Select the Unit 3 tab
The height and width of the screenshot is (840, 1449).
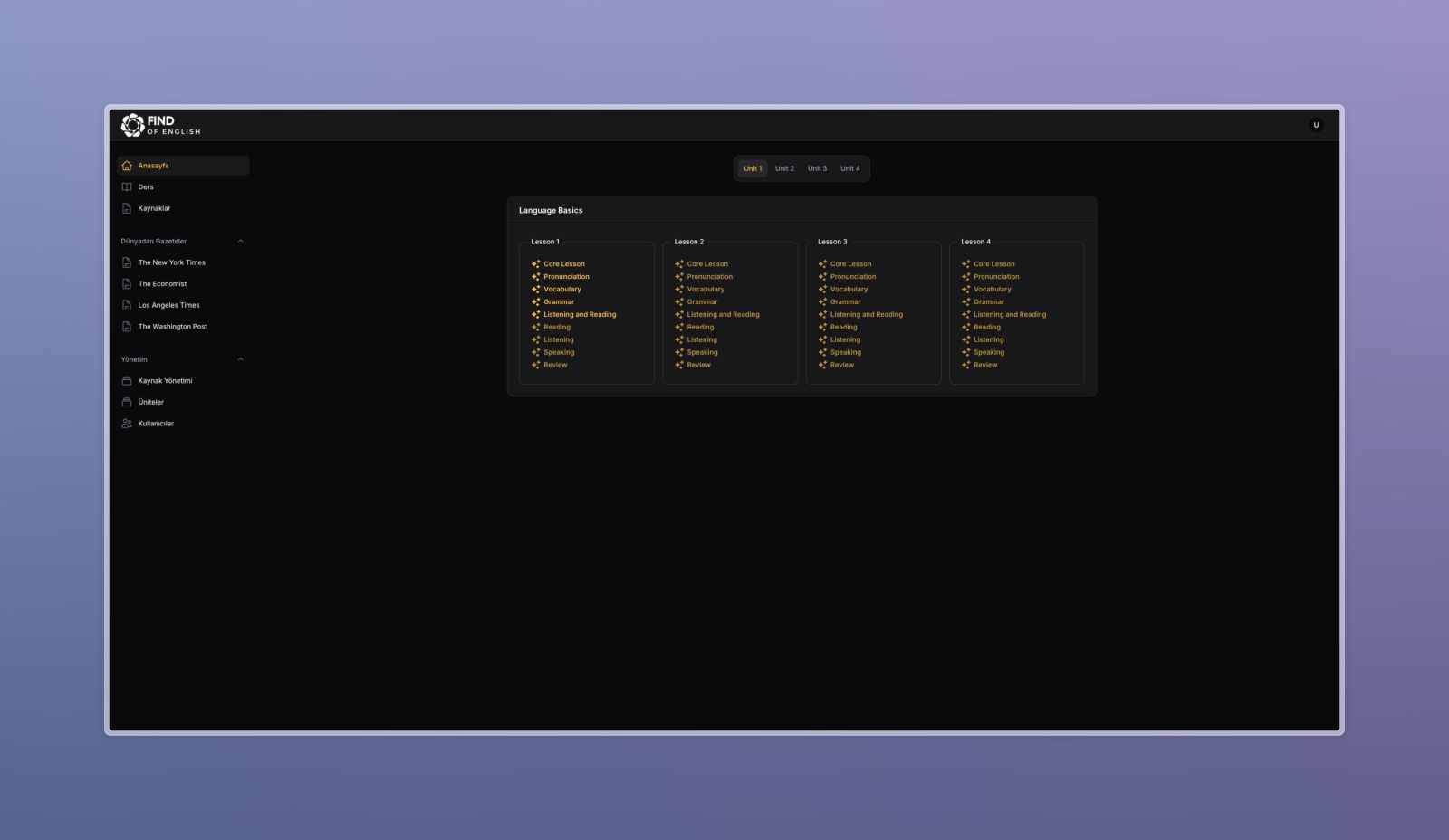pos(817,168)
